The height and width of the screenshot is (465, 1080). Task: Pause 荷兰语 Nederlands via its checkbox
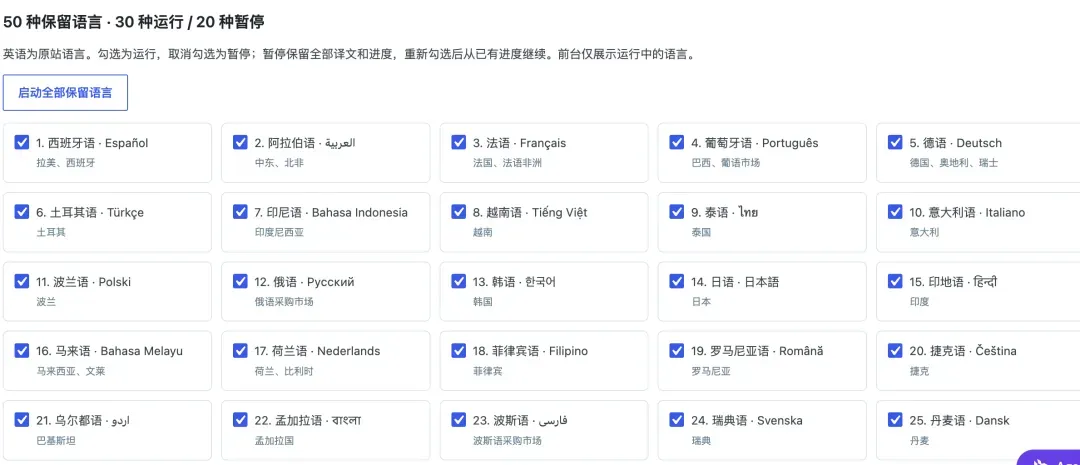pyautogui.click(x=240, y=351)
